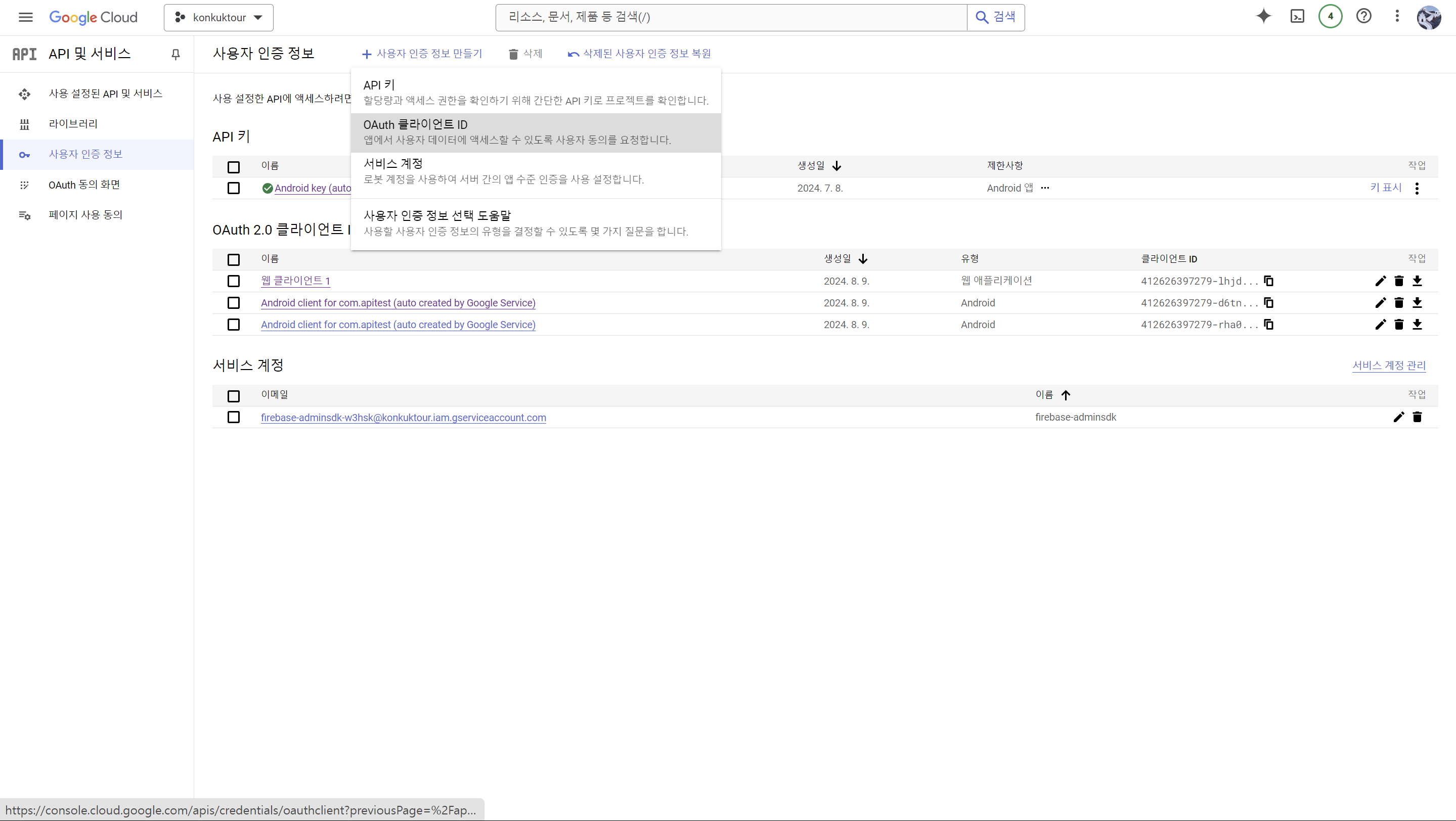The image size is (1456, 821).
Task: Open the Android key three-dot actions menu
Action: pos(1417,188)
